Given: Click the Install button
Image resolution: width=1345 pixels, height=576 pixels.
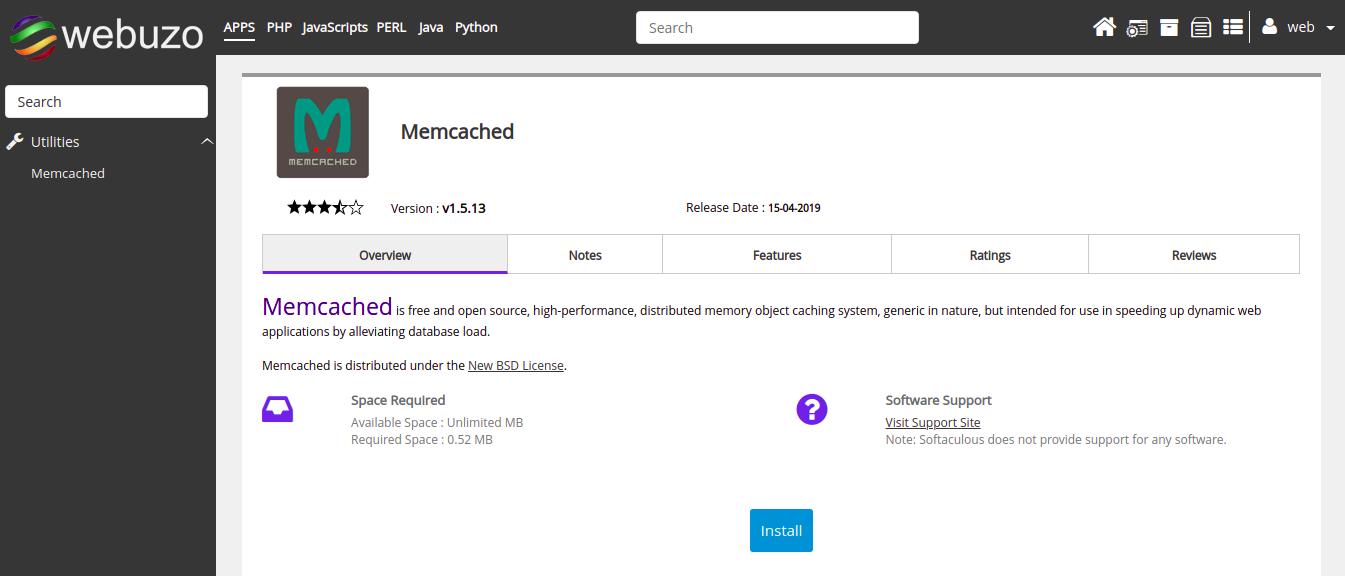Looking at the screenshot, I should [781, 530].
